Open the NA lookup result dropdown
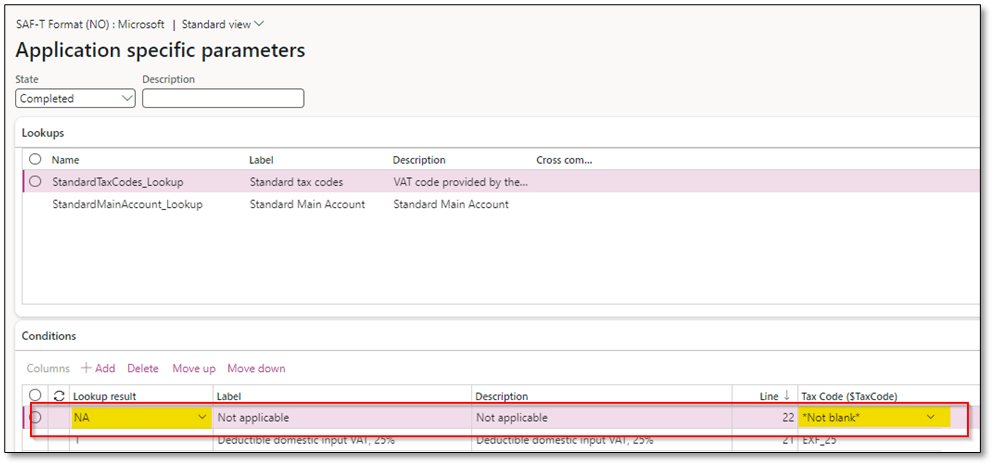This screenshot has height=466, width=994. tap(203, 418)
